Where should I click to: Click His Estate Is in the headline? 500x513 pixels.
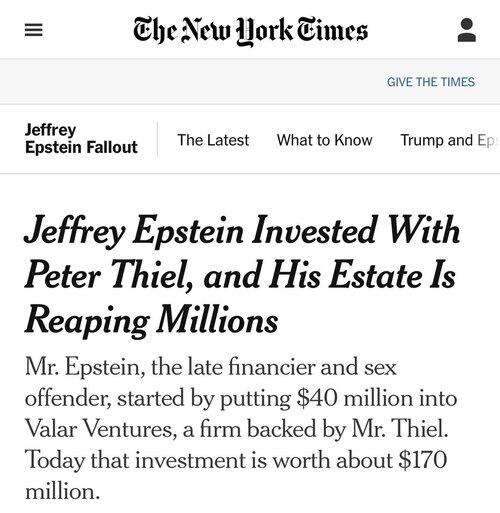click(x=362, y=276)
